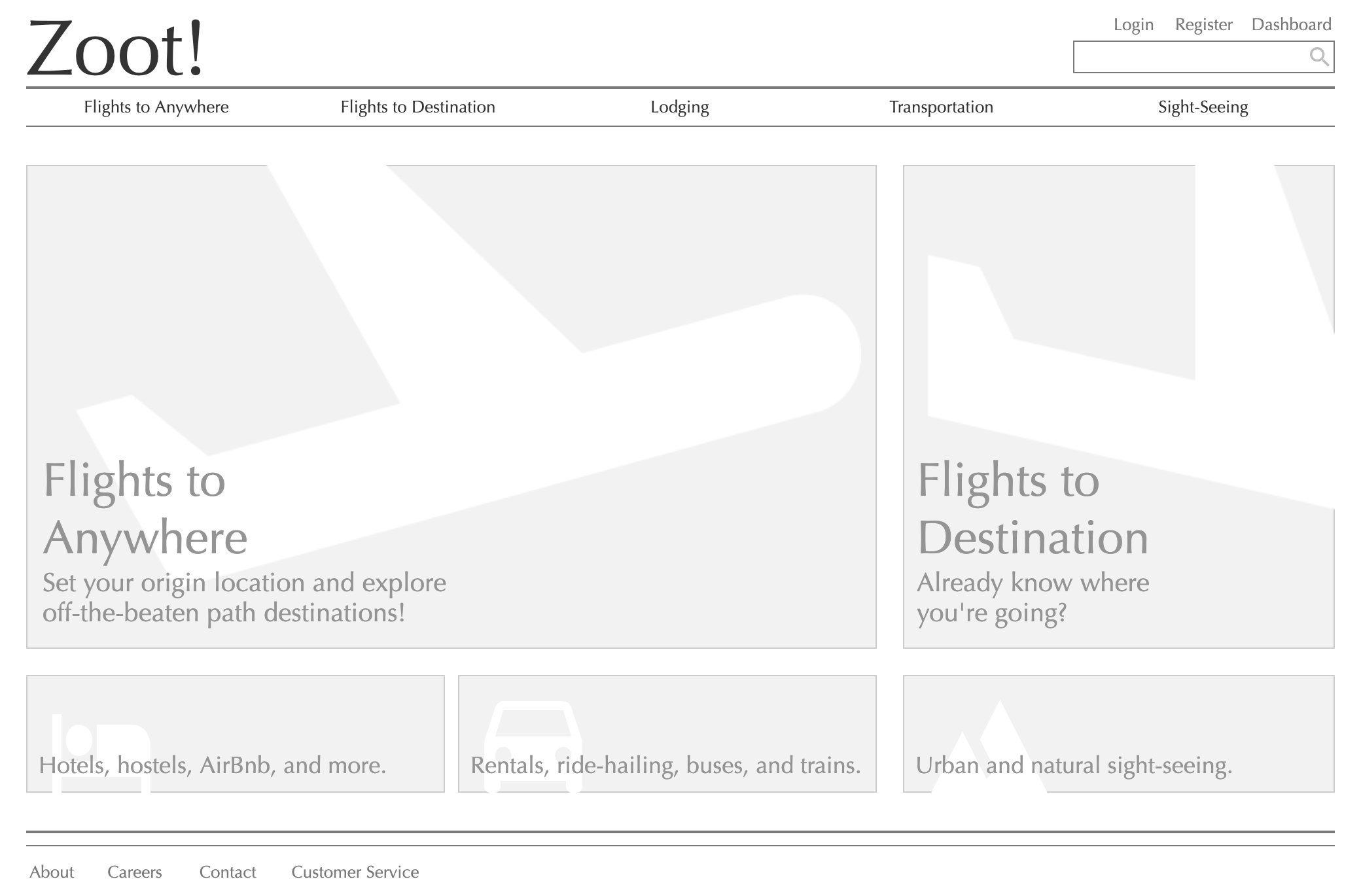
Task: Click the car icon in Transportation card
Action: (x=533, y=746)
